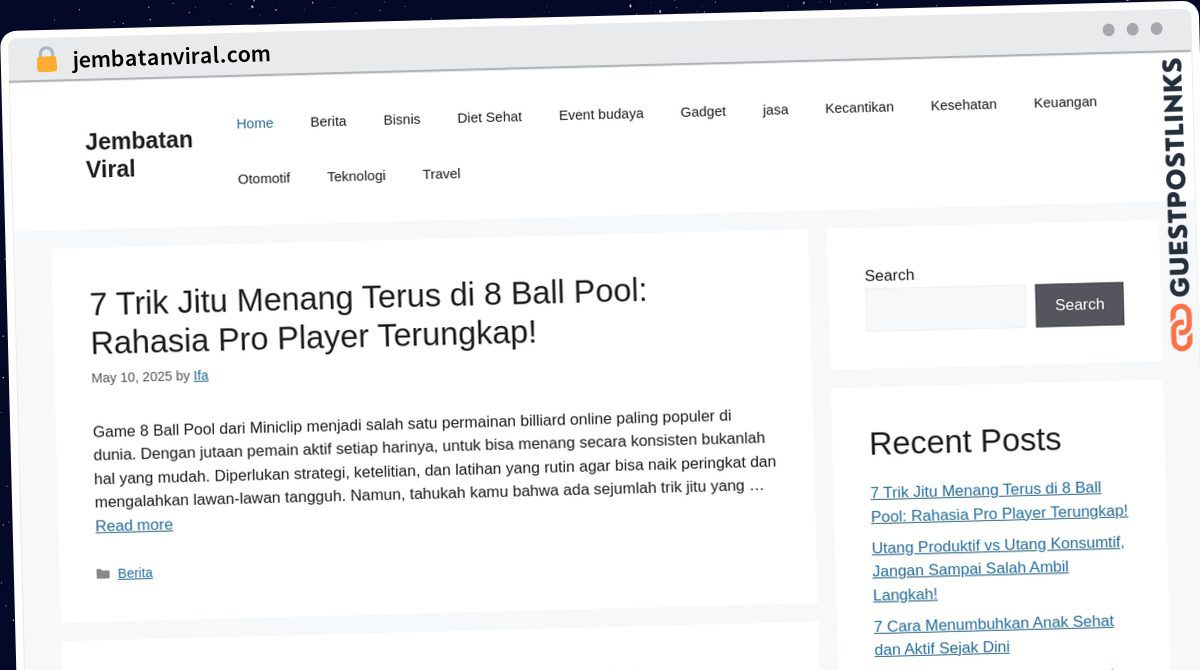Viewport: 1200px width, 670px height.
Task: Click the padlock security icon
Action: pos(46,60)
